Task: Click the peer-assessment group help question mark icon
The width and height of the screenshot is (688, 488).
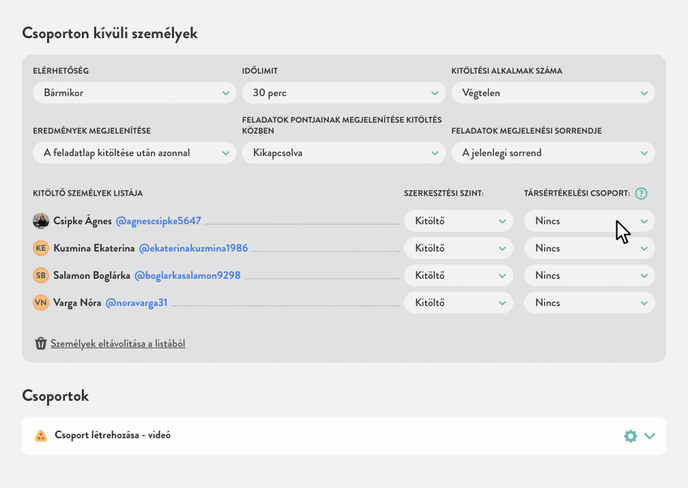Action: point(641,194)
